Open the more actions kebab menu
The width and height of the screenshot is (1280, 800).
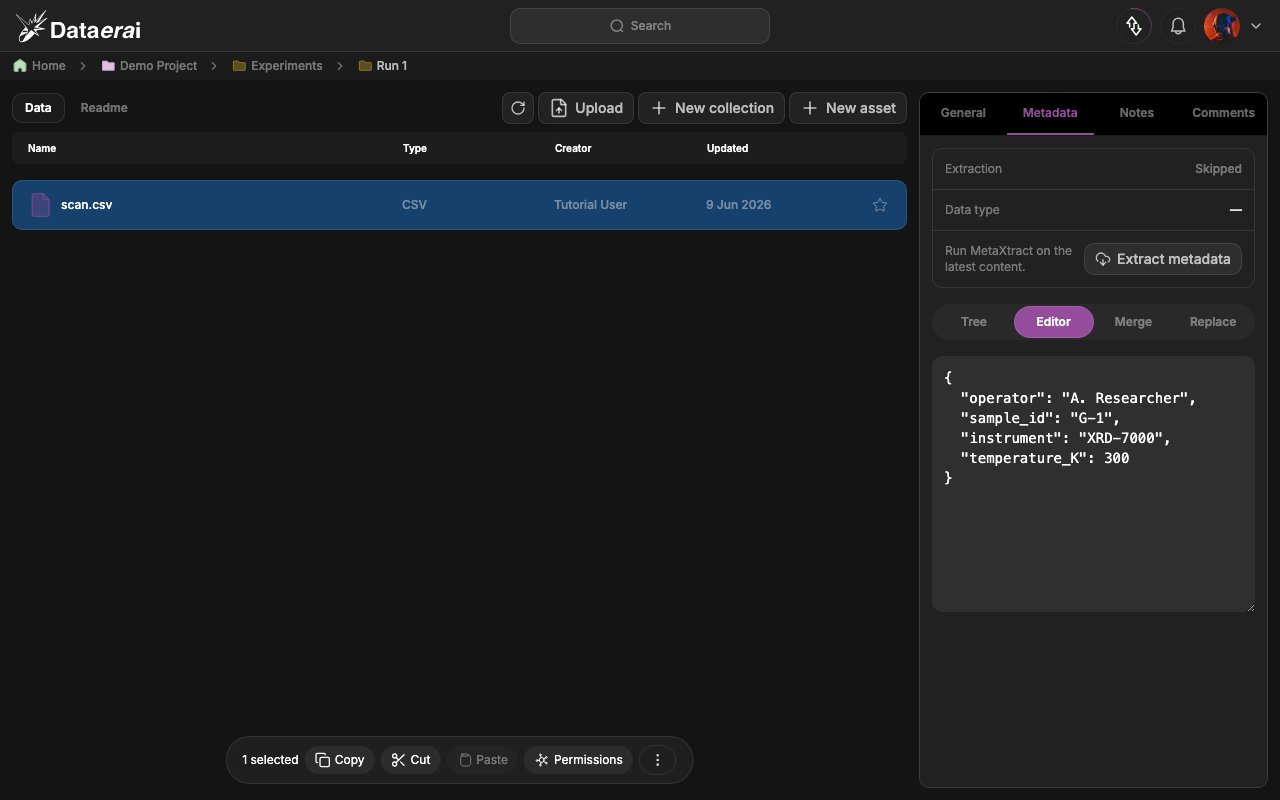[x=657, y=760]
